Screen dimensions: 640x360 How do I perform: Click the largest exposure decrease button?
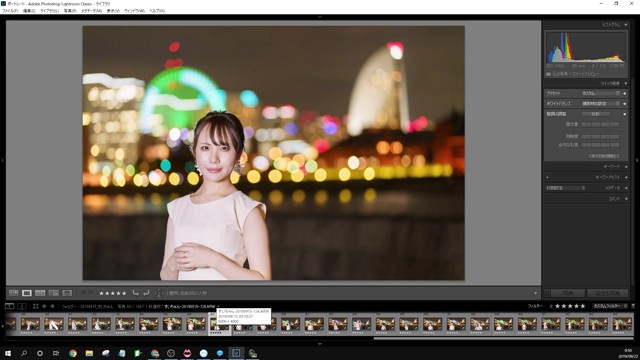586,124
